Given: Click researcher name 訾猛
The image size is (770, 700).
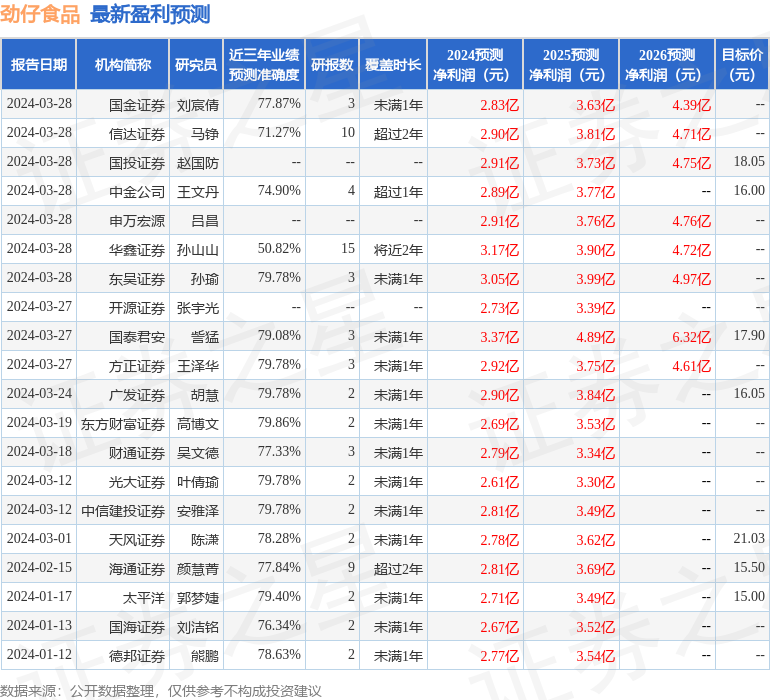Looking at the screenshot, I should coord(205,336).
